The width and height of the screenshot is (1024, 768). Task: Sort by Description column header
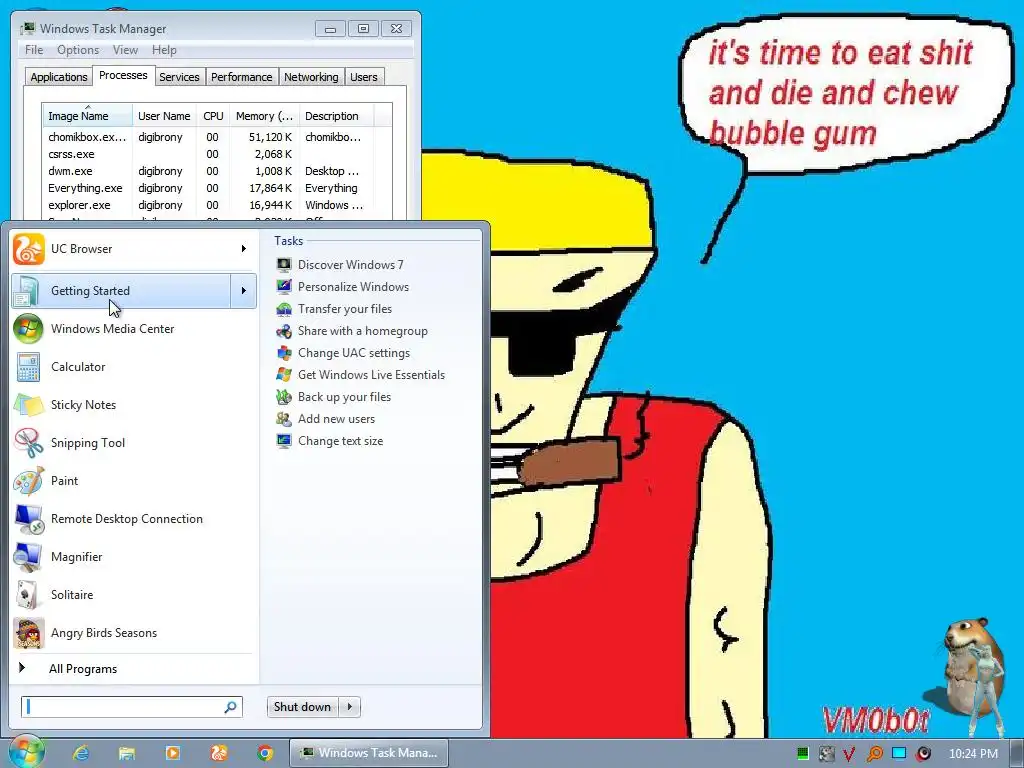tap(336, 116)
